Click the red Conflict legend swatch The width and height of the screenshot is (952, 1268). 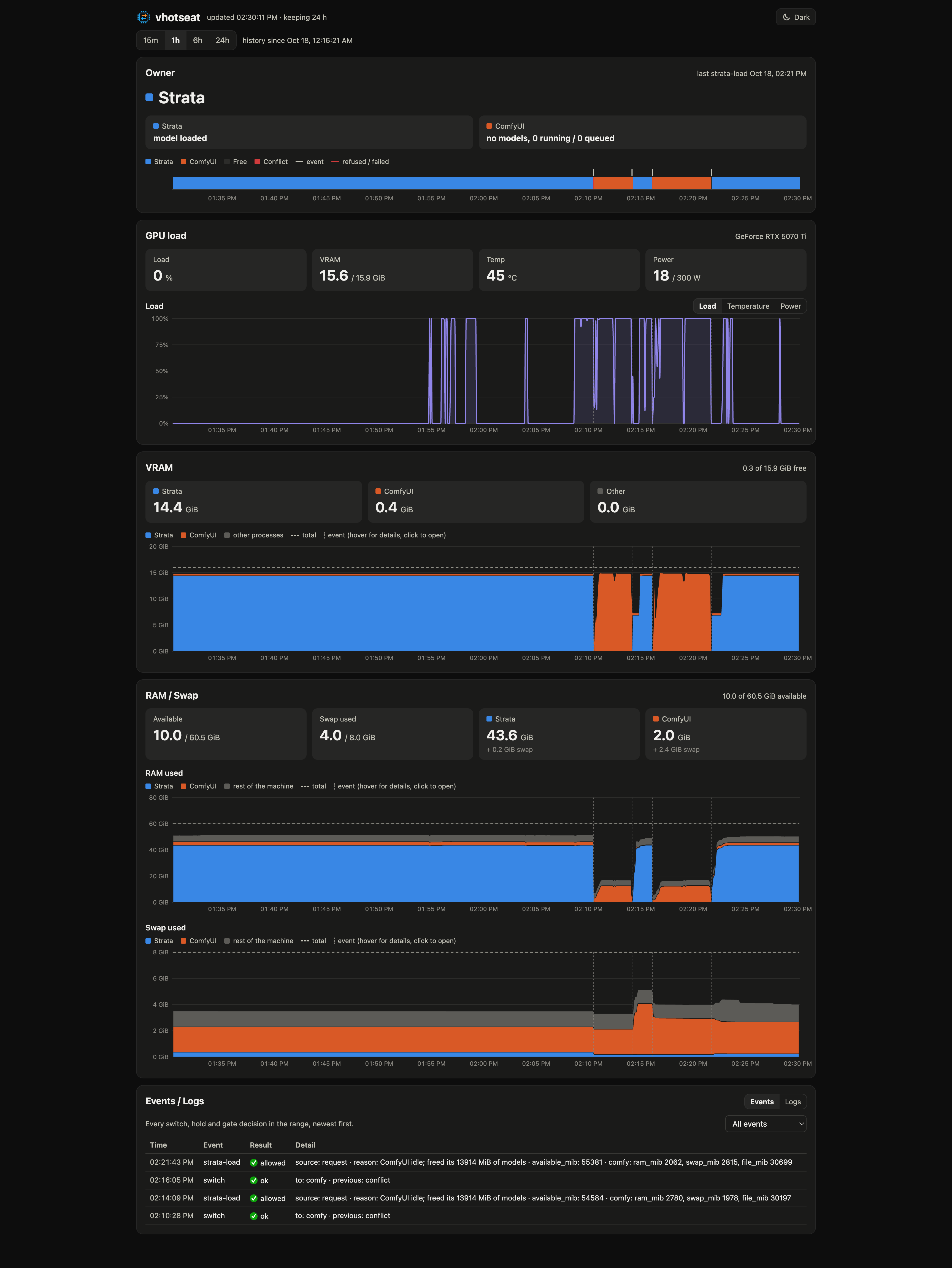(257, 162)
